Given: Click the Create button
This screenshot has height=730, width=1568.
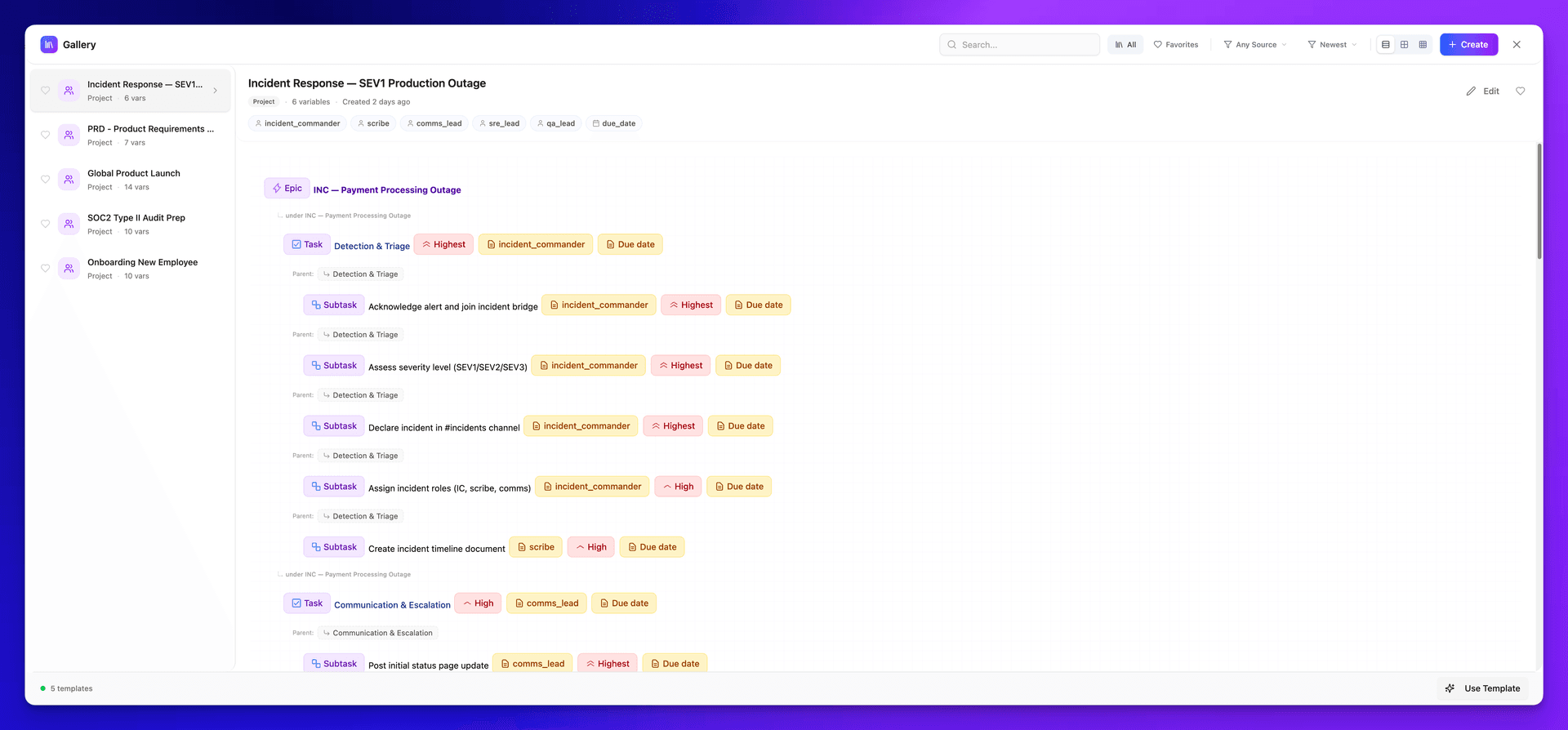Looking at the screenshot, I should [1468, 44].
